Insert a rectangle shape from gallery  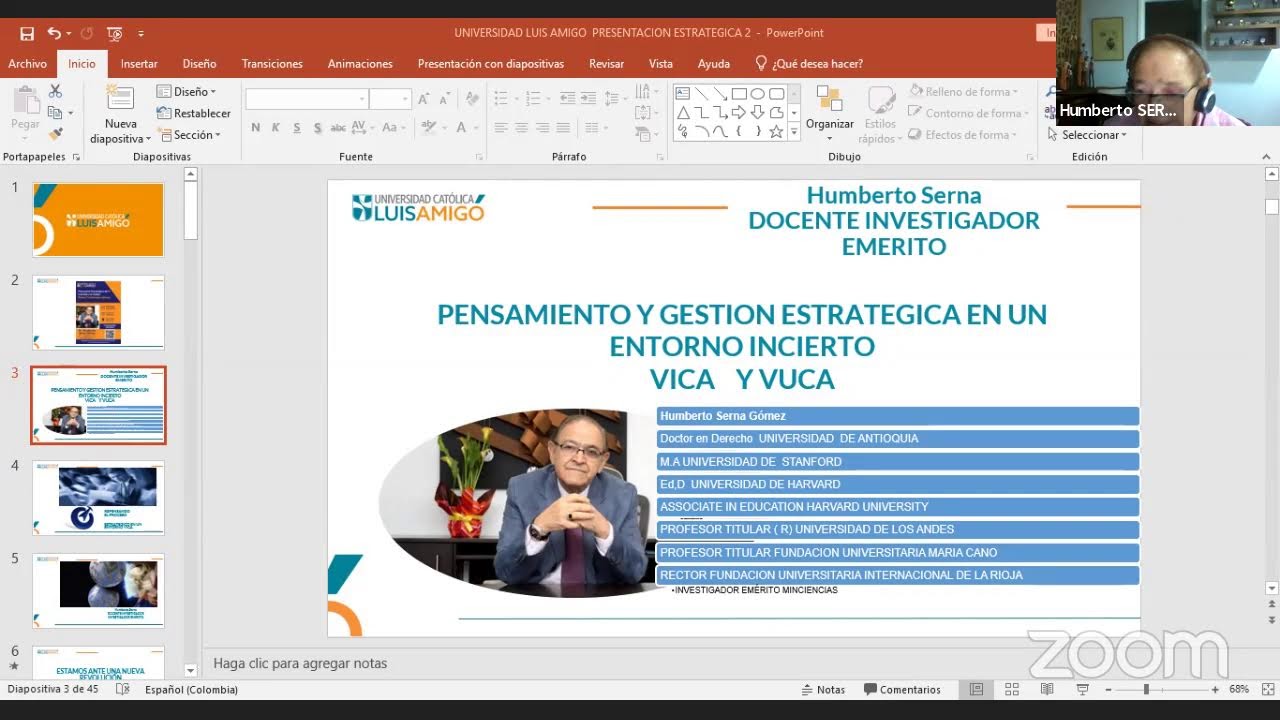[x=739, y=94]
